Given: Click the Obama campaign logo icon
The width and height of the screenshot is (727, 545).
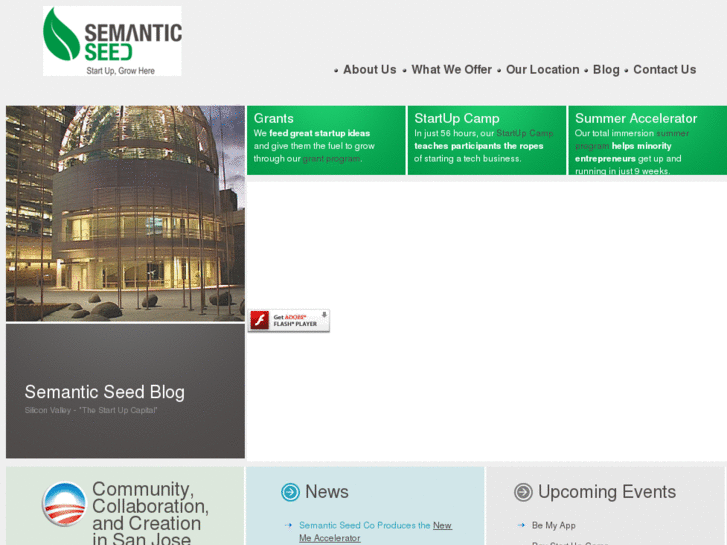Looking at the screenshot, I should pos(64,504).
